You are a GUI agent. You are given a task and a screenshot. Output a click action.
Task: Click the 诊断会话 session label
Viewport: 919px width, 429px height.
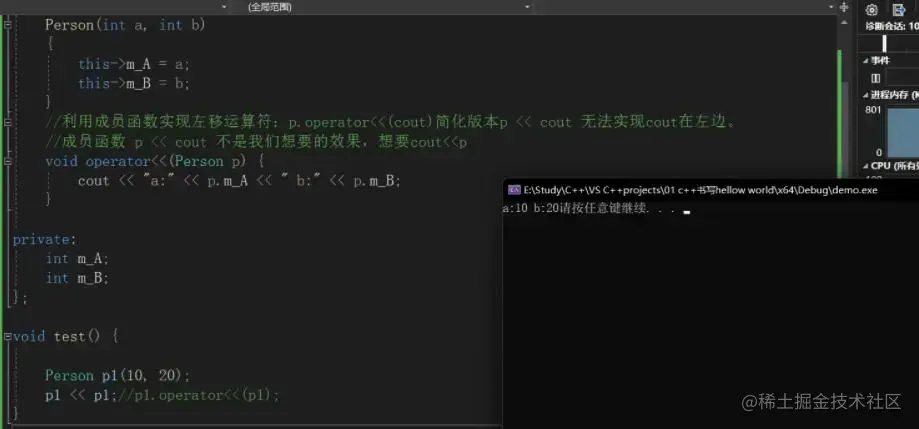(x=892, y=26)
